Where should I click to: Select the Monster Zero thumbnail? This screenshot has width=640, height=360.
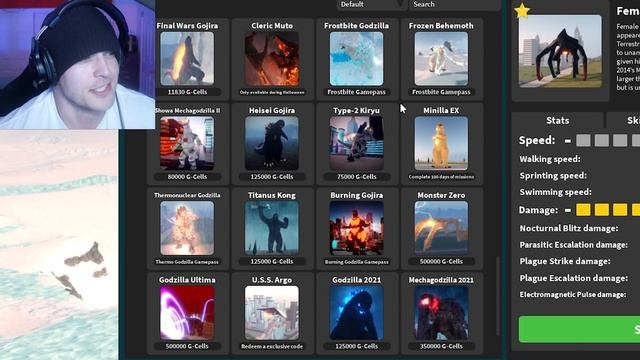[441, 228]
